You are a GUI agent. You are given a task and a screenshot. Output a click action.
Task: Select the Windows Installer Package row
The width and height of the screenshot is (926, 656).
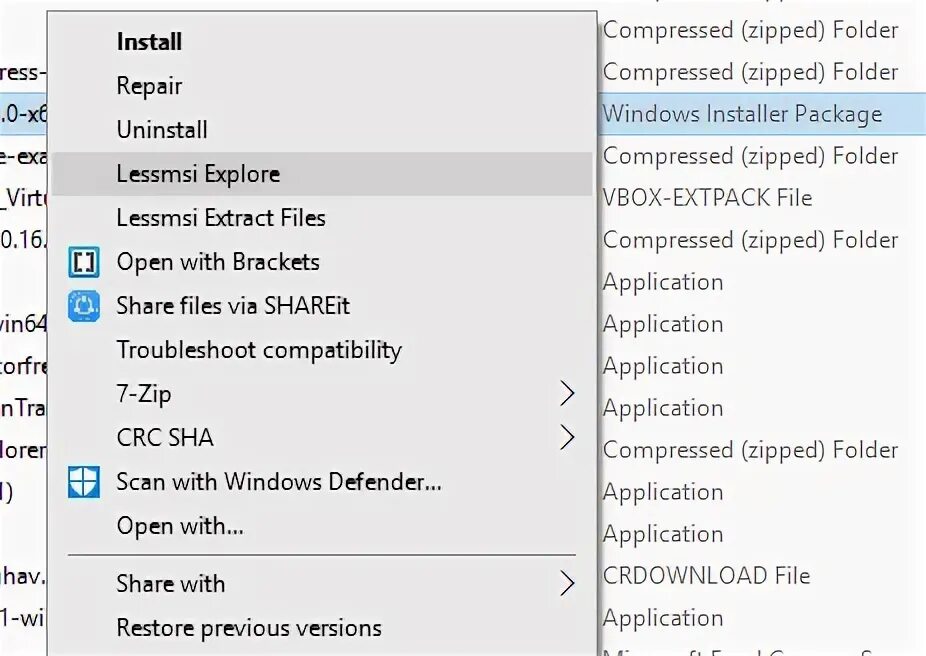[x=742, y=114]
